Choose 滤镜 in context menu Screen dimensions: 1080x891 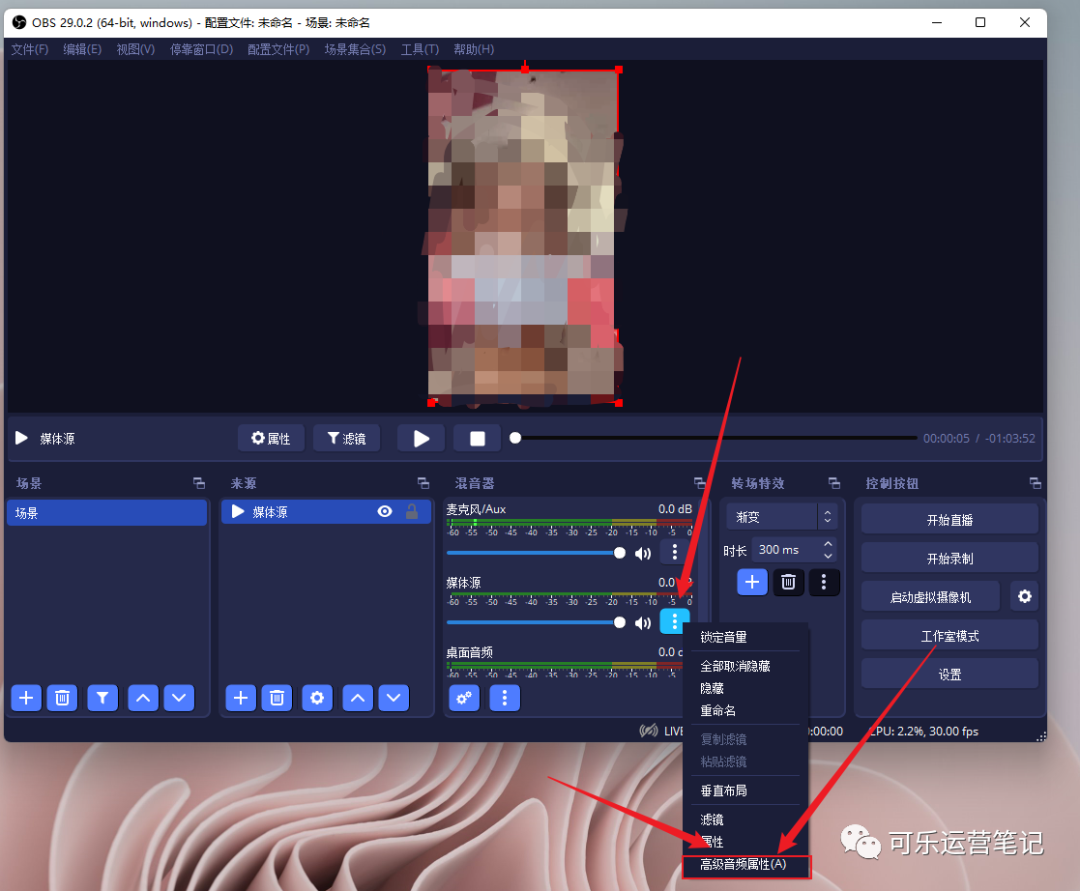[746, 819]
